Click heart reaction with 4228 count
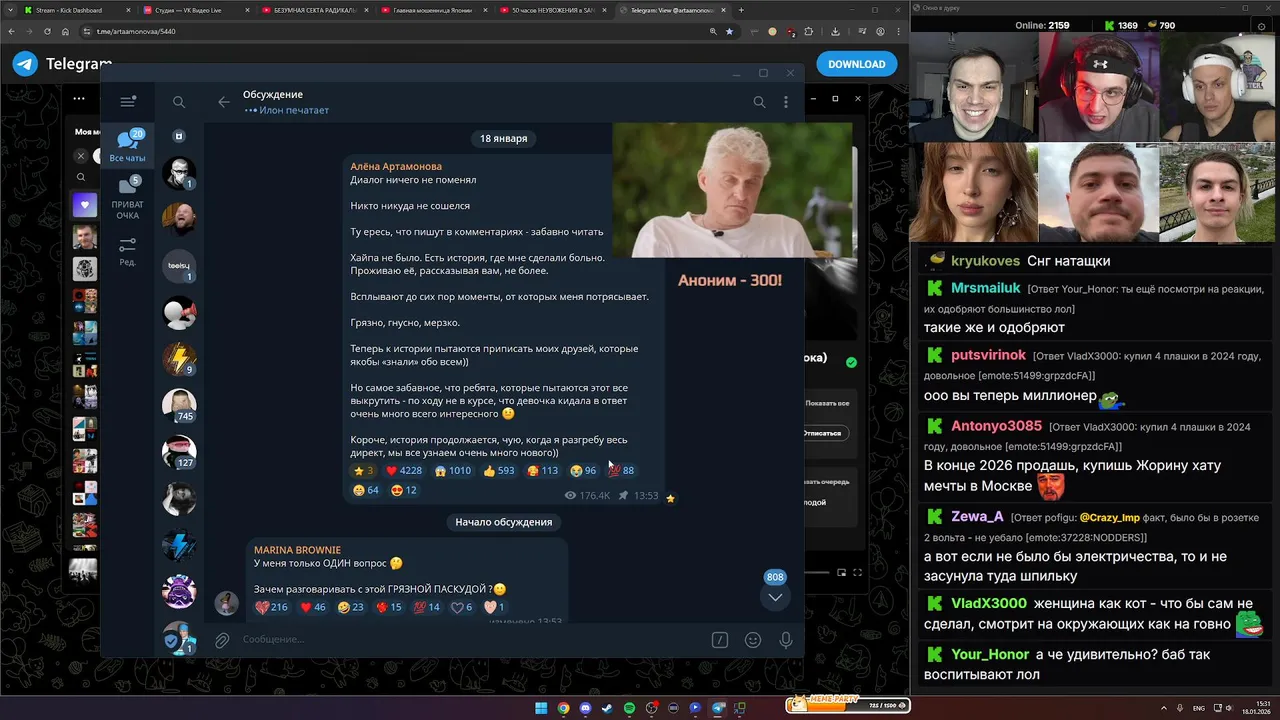The image size is (1280, 720). [404, 470]
